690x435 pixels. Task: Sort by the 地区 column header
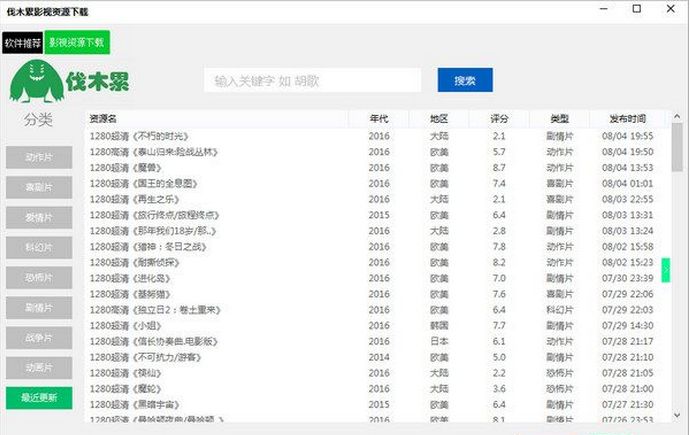pos(439,119)
